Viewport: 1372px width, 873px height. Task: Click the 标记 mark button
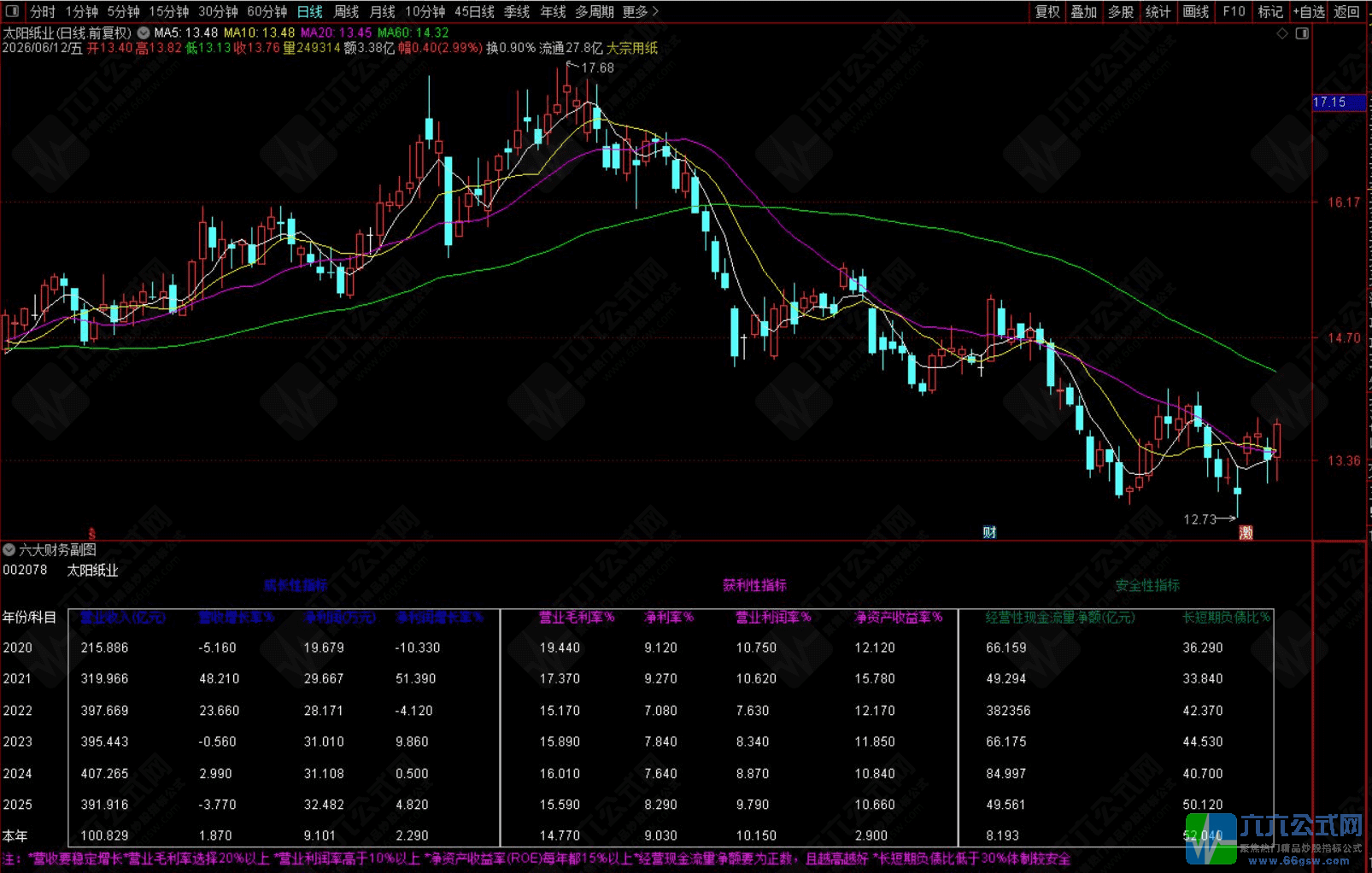pos(1270,11)
